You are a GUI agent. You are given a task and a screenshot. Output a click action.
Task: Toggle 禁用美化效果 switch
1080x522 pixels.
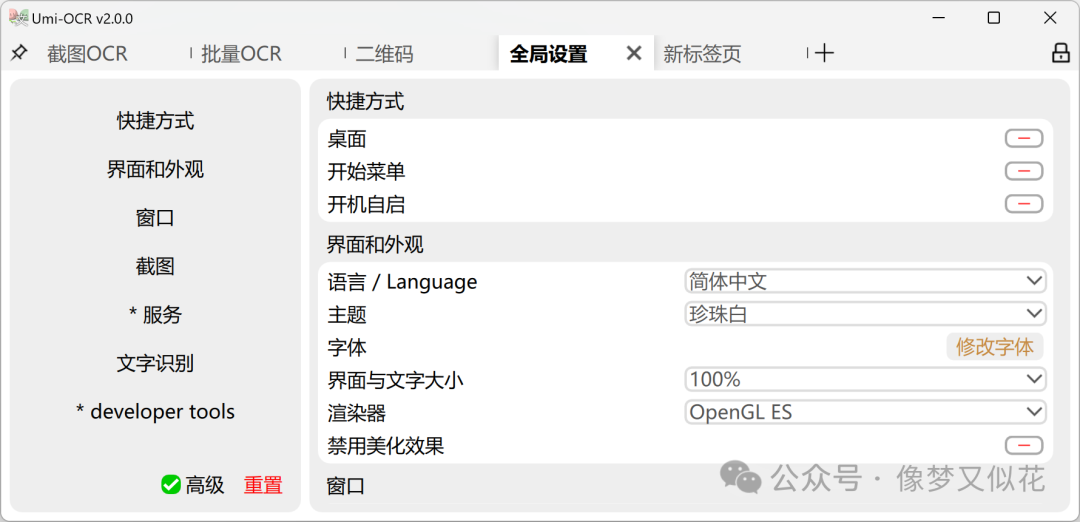tap(1023, 445)
